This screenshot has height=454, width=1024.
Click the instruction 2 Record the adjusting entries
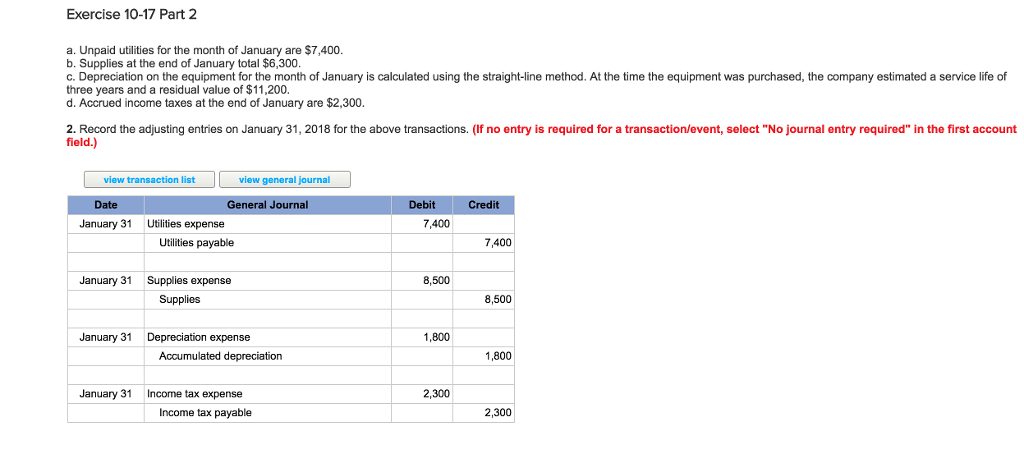tap(267, 129)
